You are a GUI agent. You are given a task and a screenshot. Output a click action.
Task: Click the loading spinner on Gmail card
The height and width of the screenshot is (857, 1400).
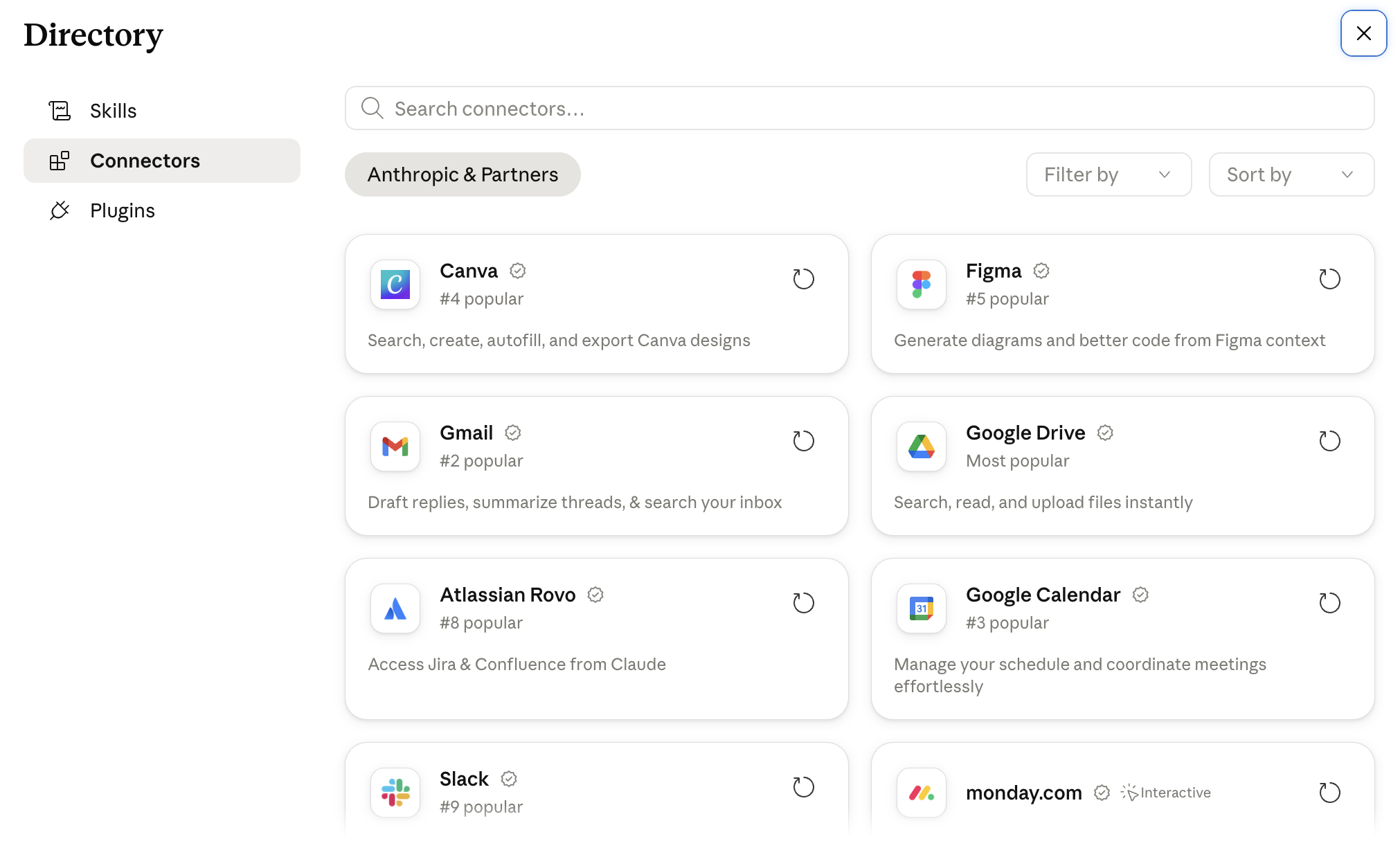[x=803, y=441]
